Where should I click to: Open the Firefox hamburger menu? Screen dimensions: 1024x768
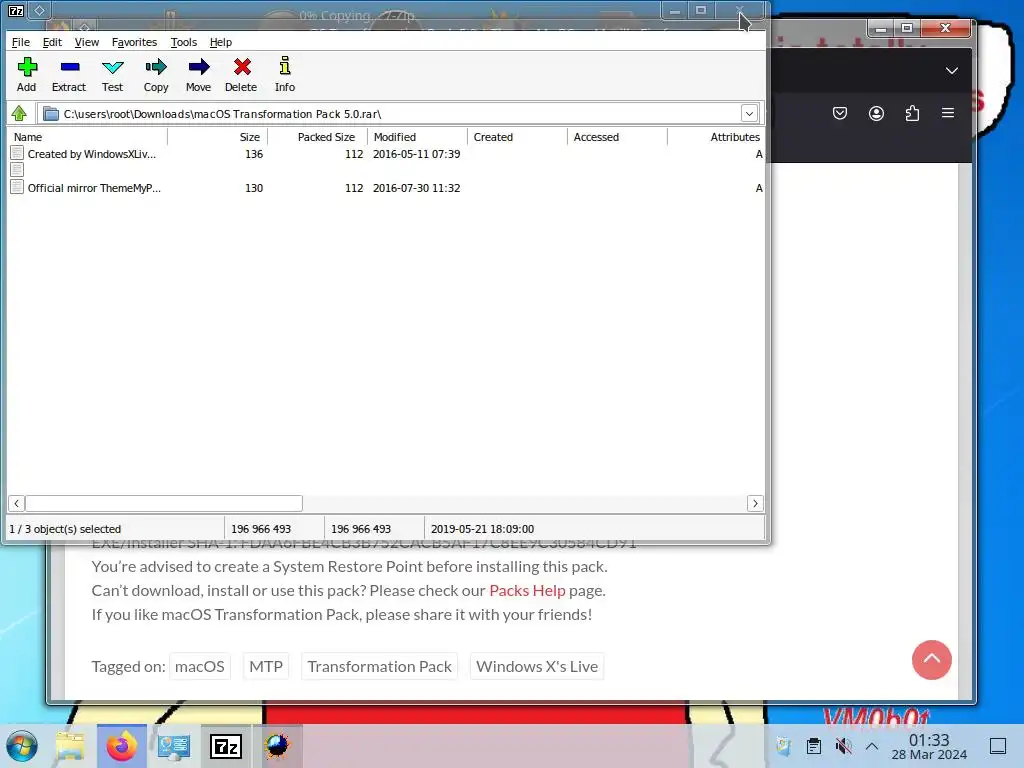point(948,113)
